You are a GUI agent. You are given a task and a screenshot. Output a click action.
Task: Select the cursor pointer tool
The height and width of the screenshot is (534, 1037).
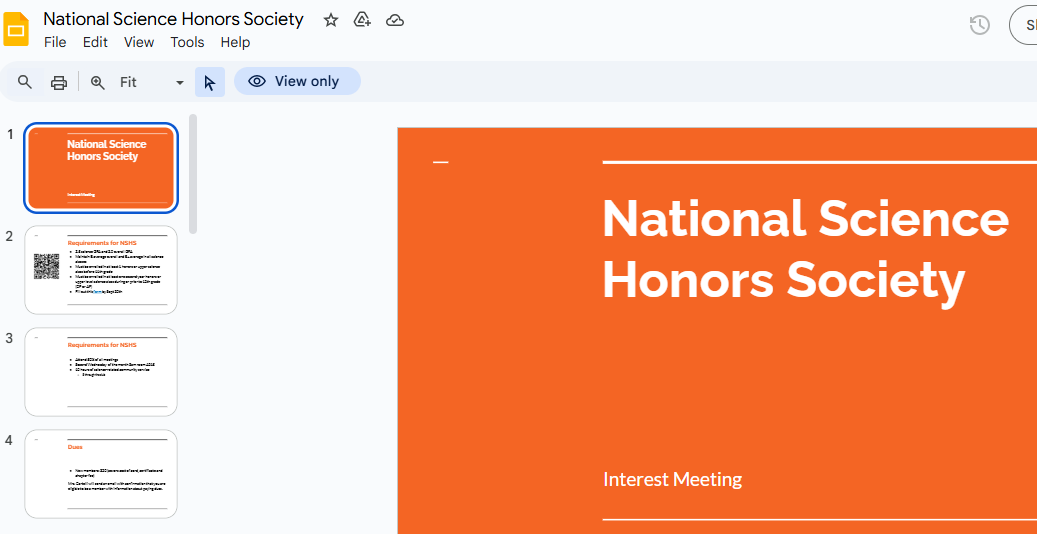coord(209,82)
